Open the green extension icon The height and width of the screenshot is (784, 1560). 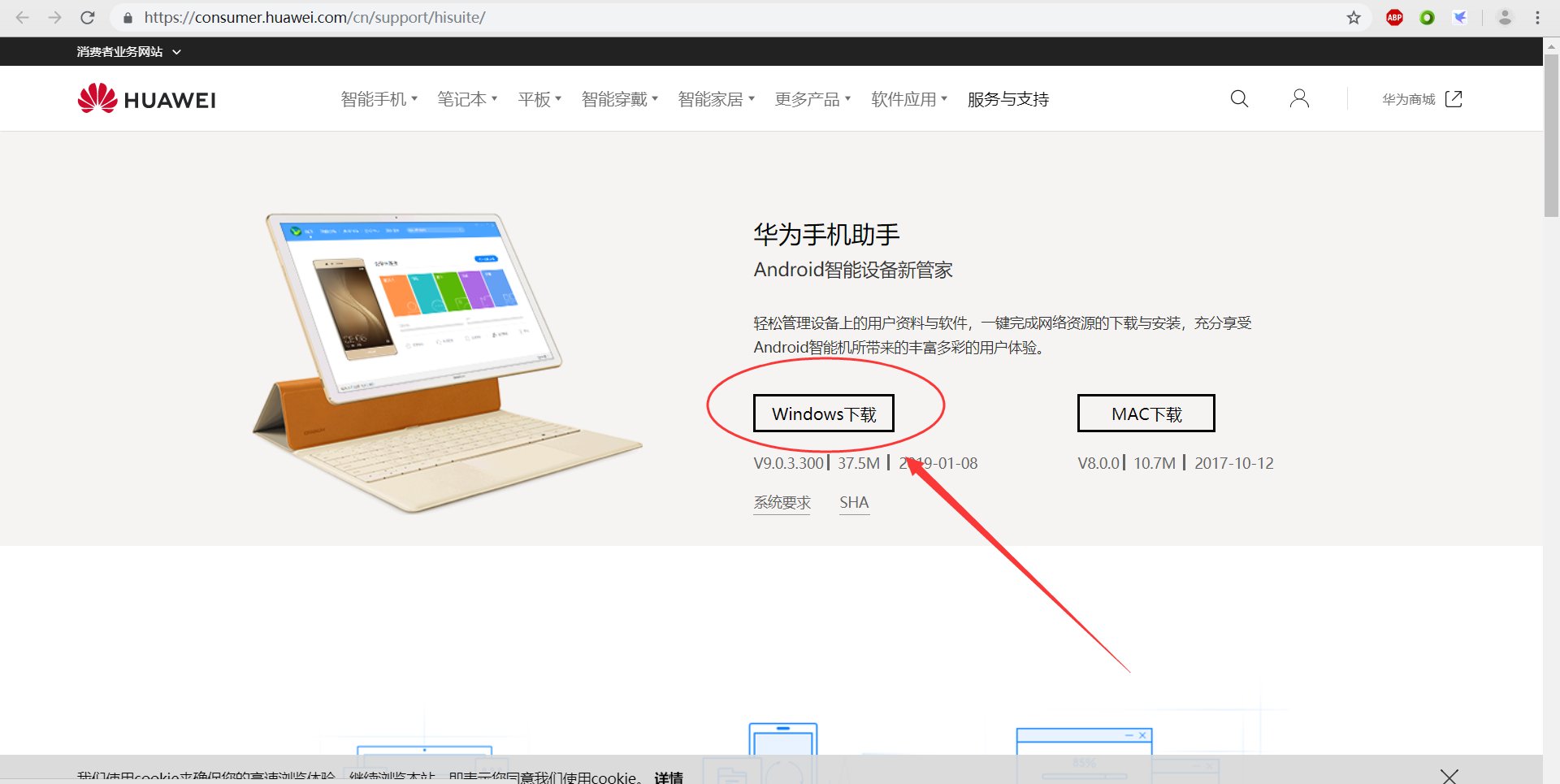tap(1427, 17)
